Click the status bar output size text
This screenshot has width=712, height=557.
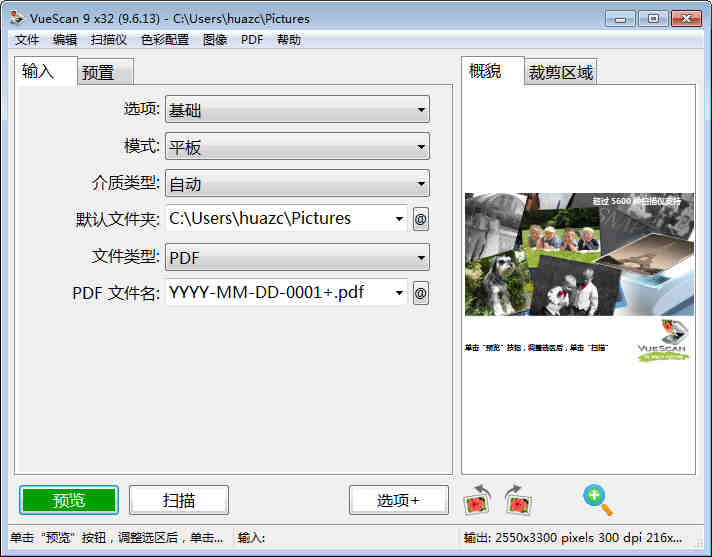573,537
